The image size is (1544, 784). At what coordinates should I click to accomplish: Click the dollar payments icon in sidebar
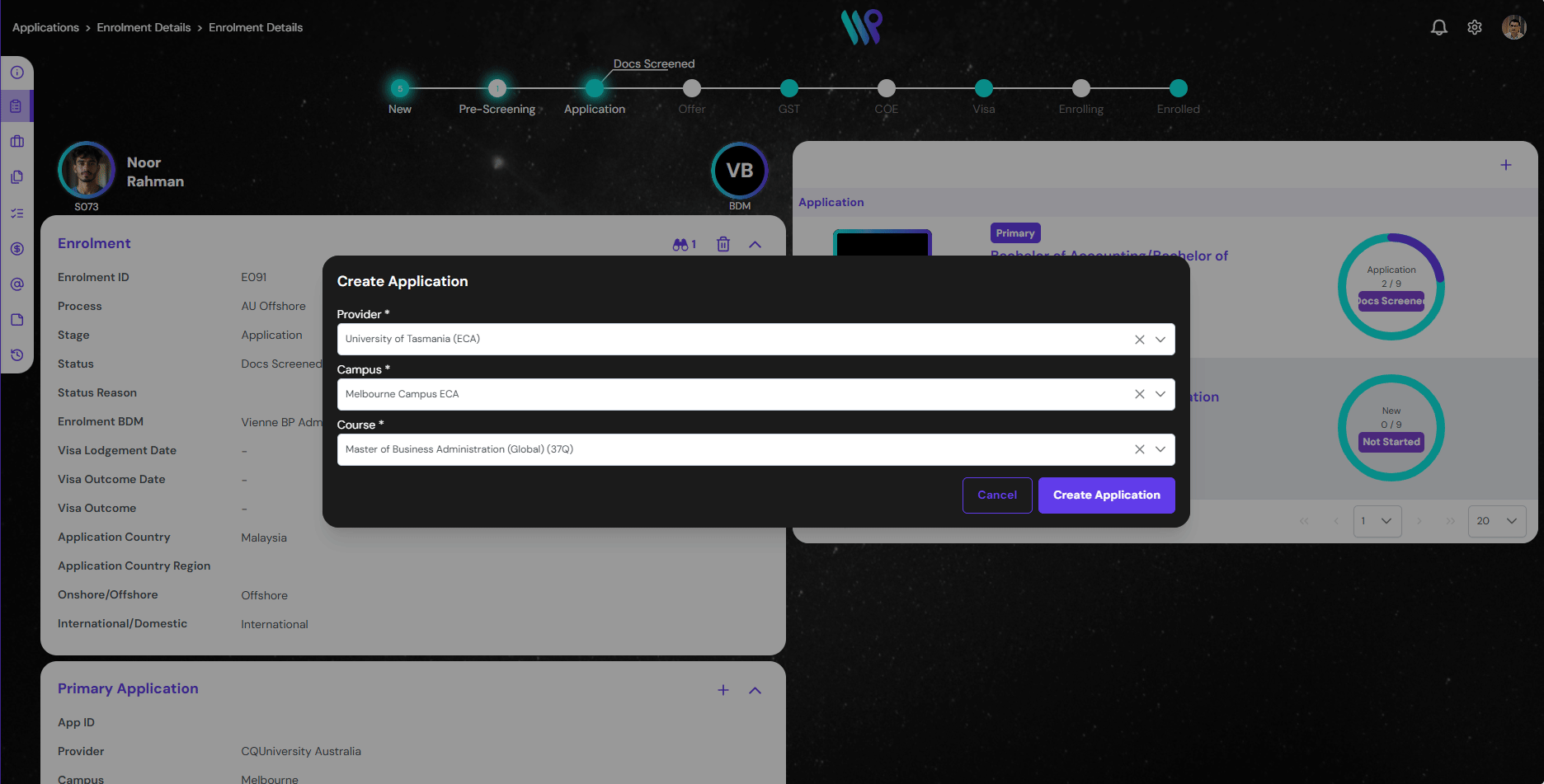(16, 249)
